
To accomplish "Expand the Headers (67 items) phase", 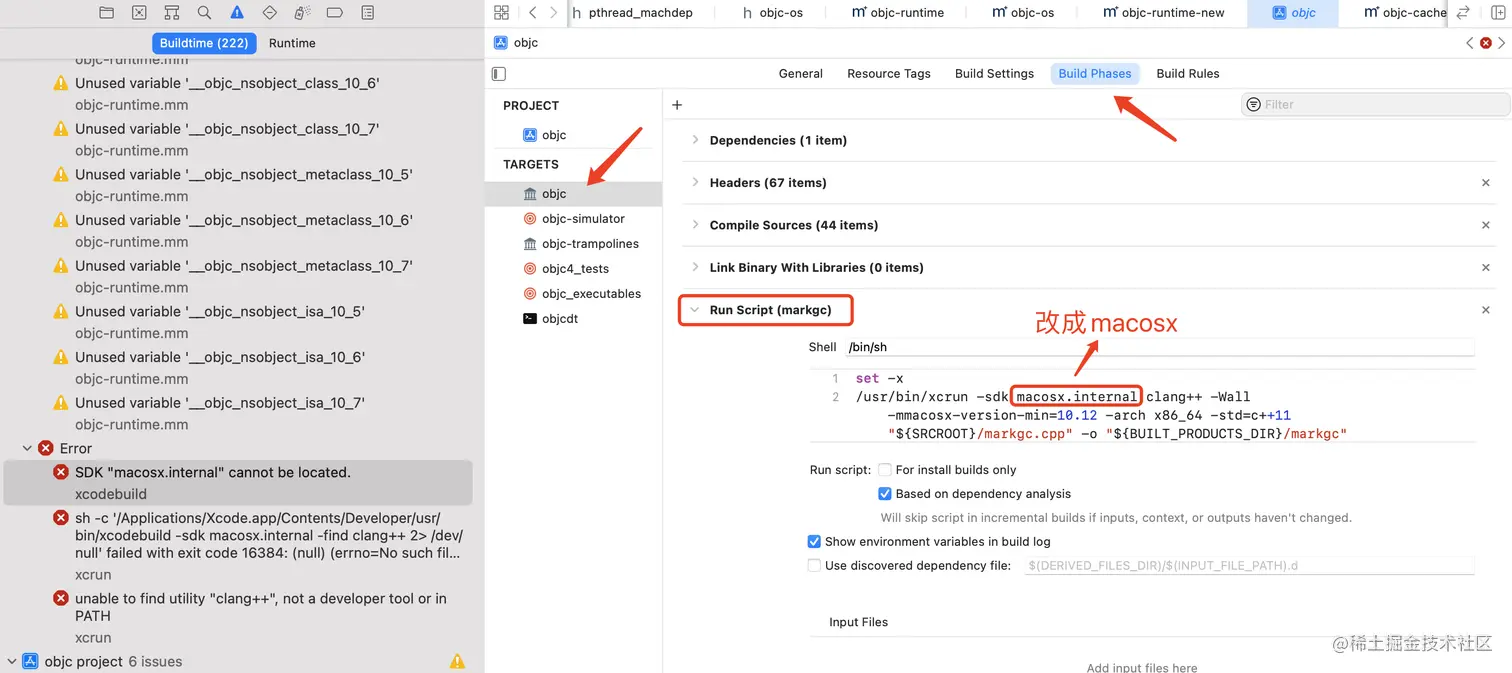I will [695, 182].
